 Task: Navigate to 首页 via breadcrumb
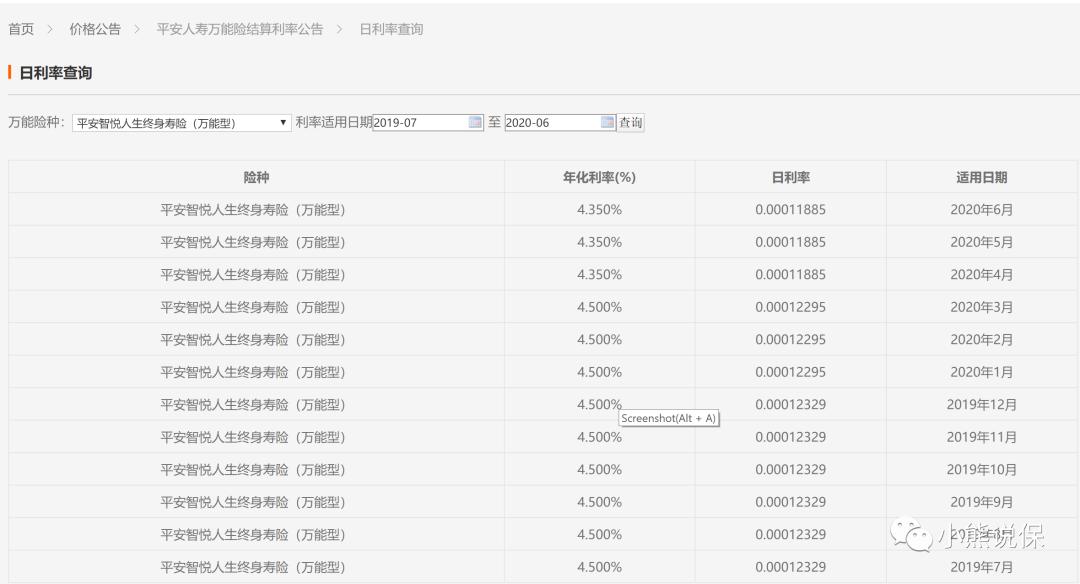click(21, 29)
